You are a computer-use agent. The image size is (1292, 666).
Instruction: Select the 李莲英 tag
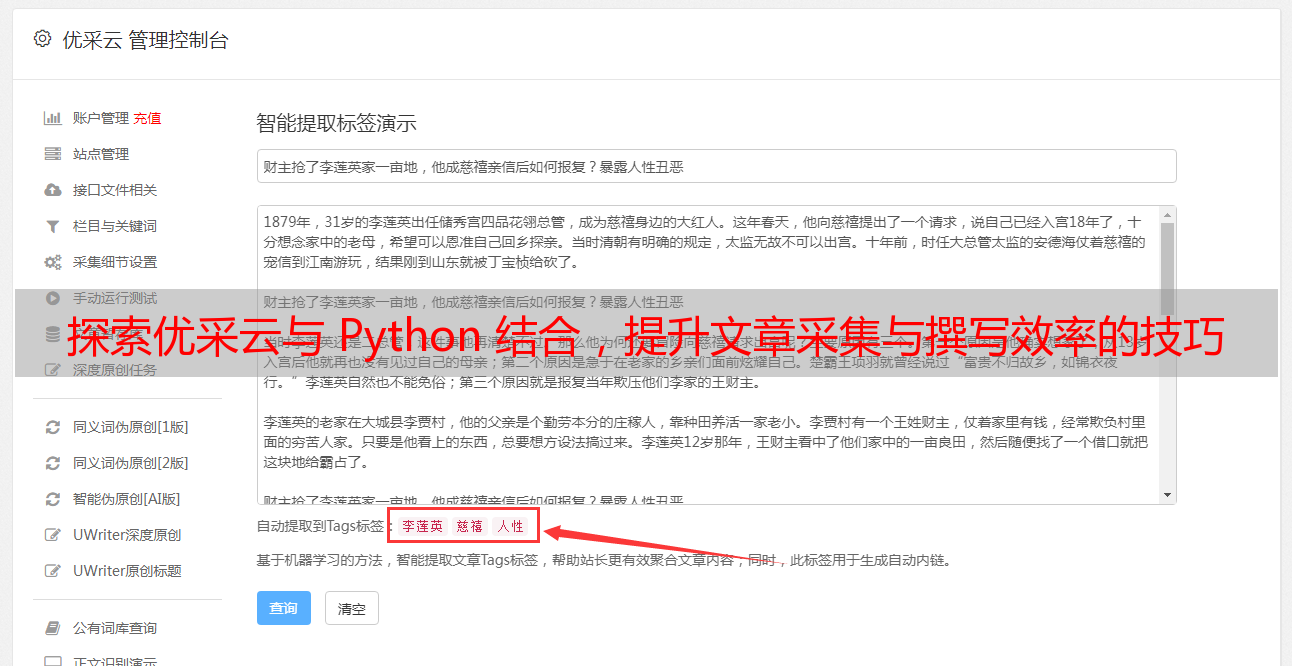point(422,526)
